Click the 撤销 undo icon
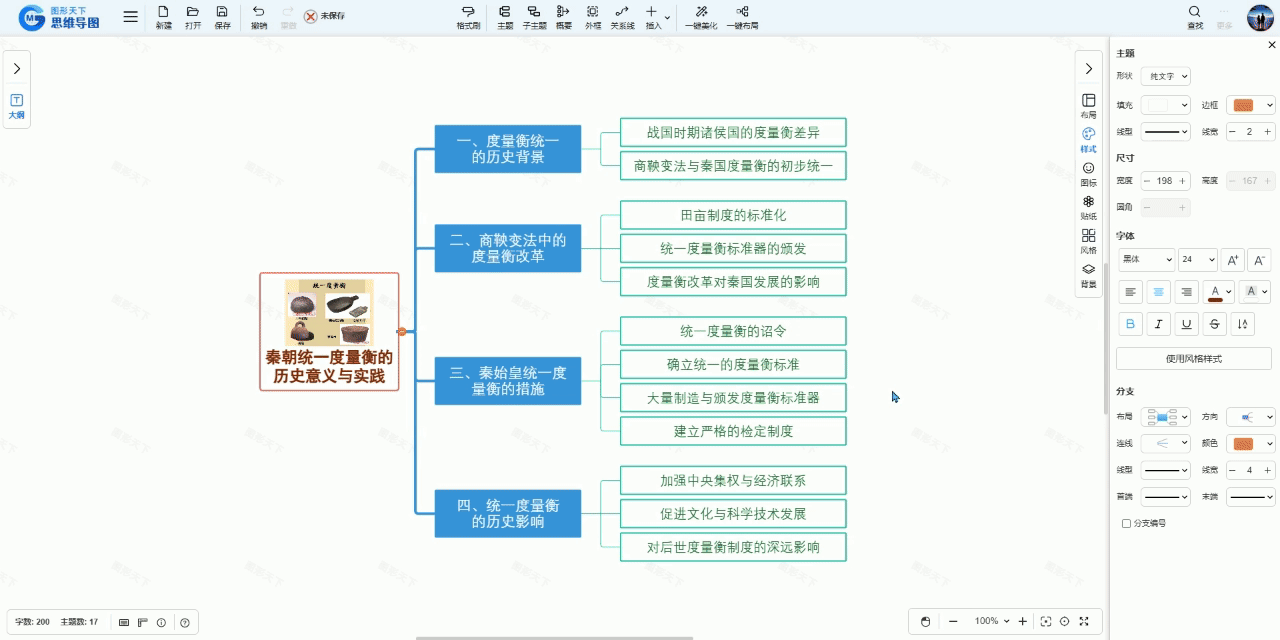Image resolution: width=1280 pixels, height=640 pixels. (259, 17)
